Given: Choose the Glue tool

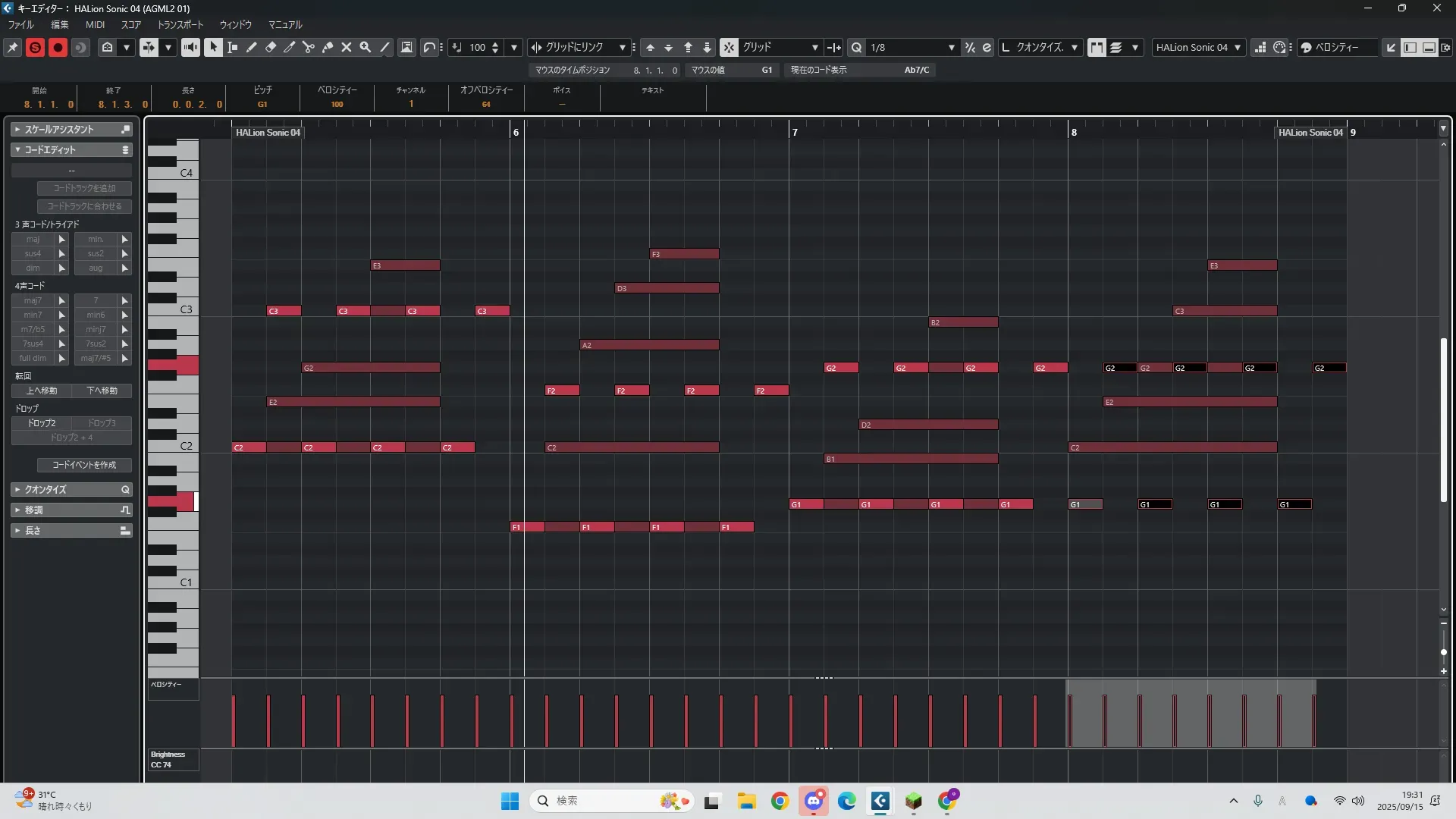Looking at the screenshot, I should click(328, 47).
